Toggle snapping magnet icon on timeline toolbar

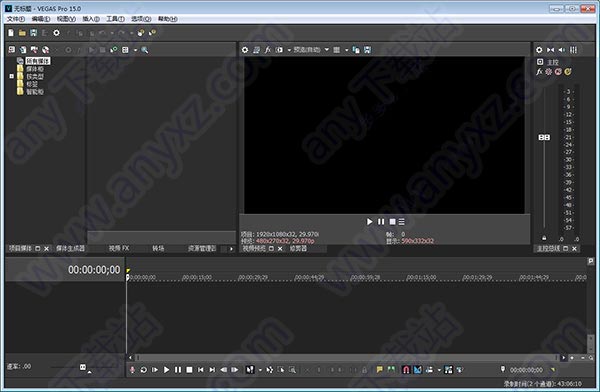(x=406, y=369)
